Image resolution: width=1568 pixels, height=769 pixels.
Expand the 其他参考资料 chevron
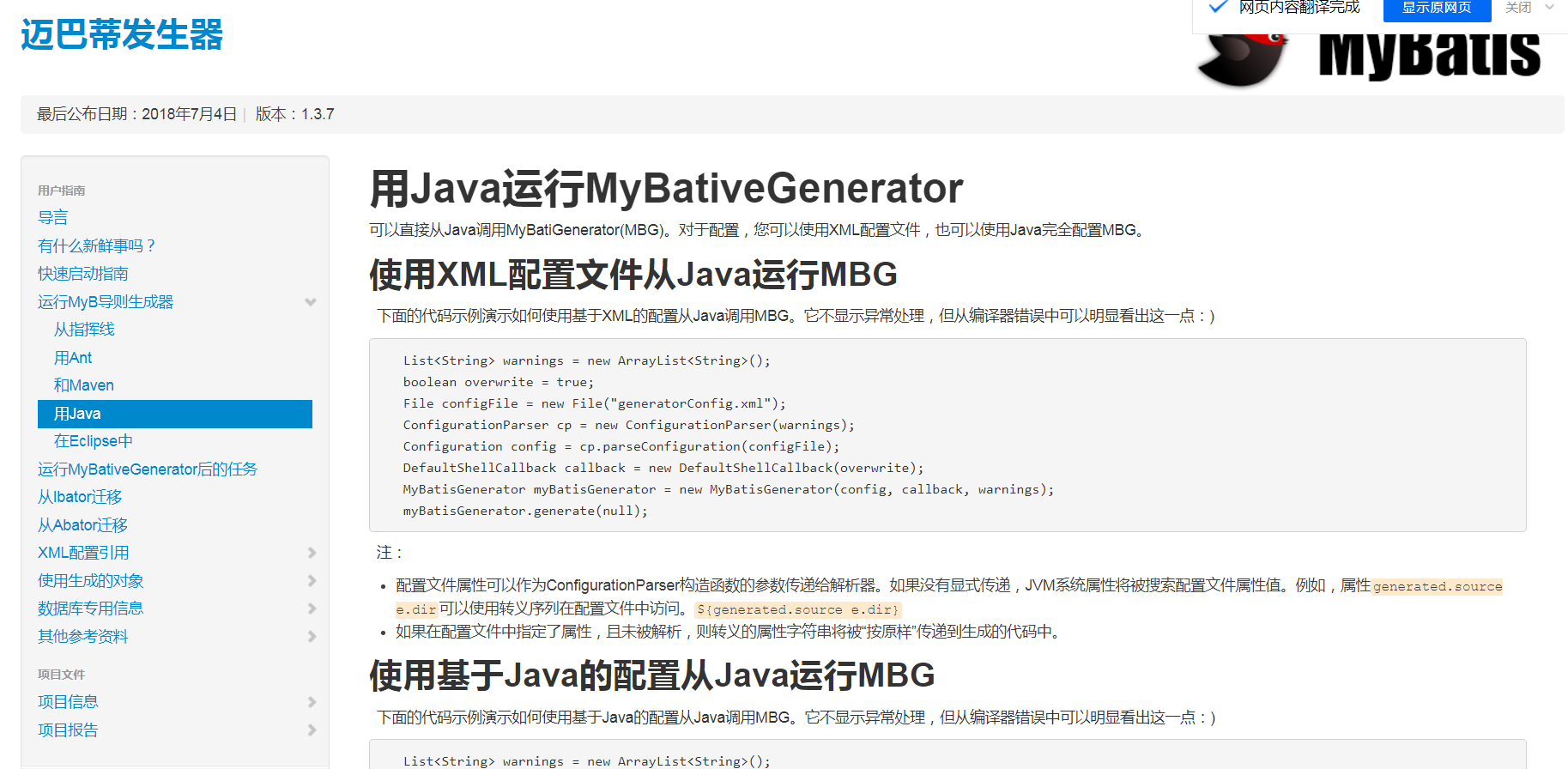point(312,637)
